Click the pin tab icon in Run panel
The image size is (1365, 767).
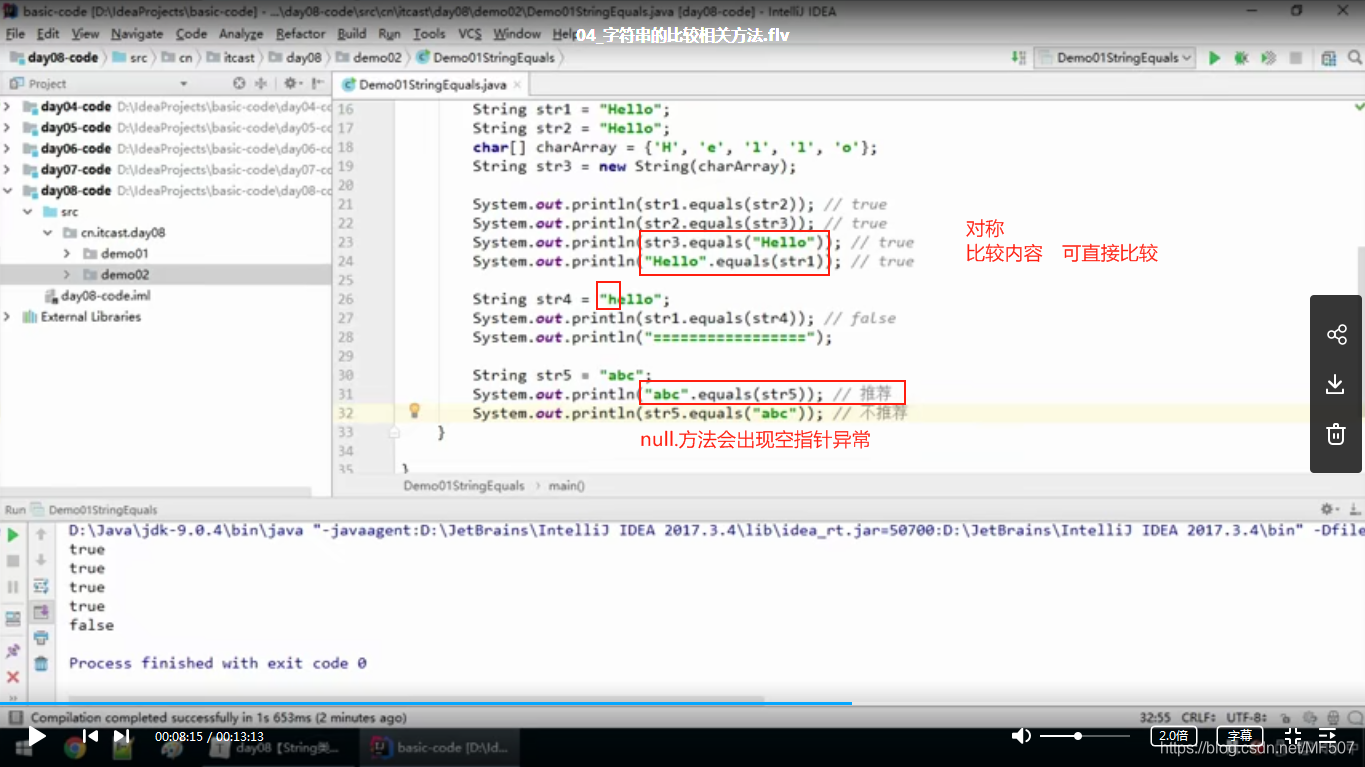point(13,651)
